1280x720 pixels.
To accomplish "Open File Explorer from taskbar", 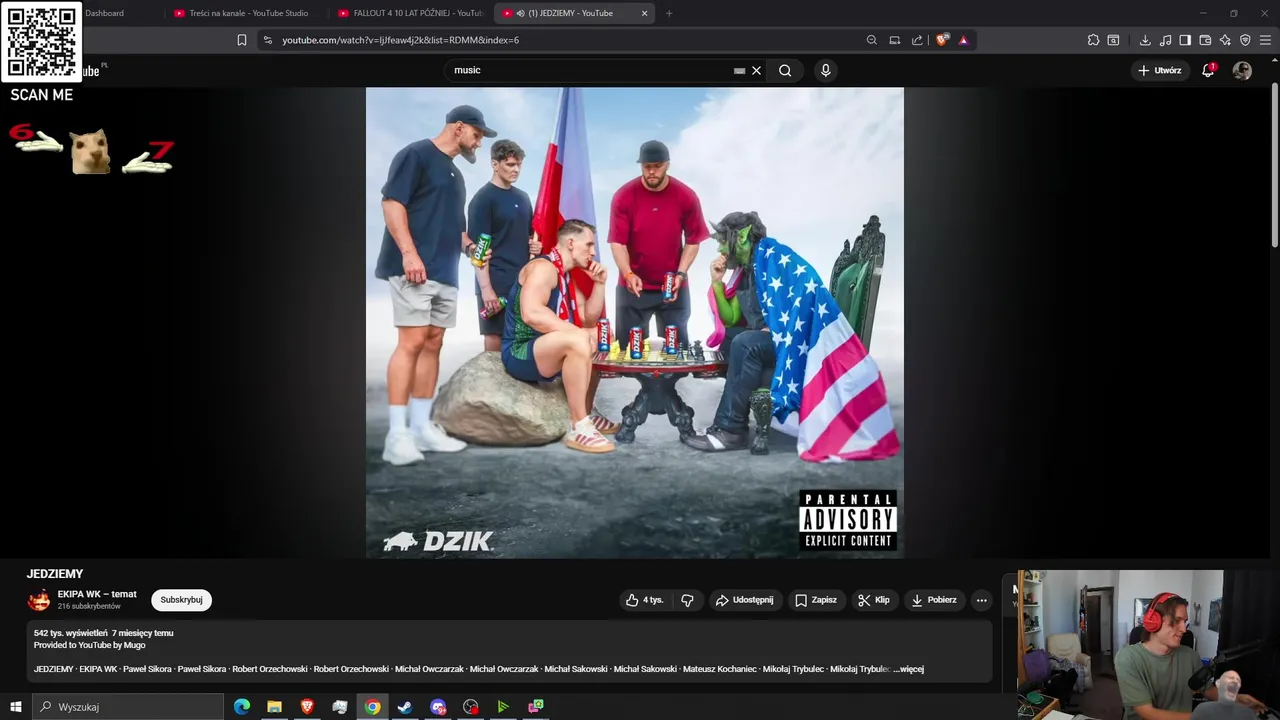I will (x=274, y=707).
